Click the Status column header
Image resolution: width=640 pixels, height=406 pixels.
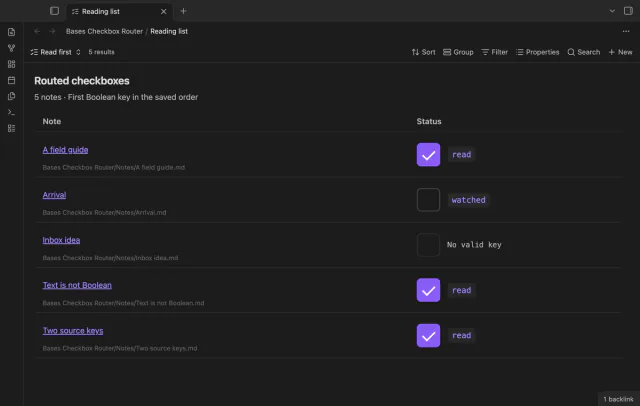point(429,121)
